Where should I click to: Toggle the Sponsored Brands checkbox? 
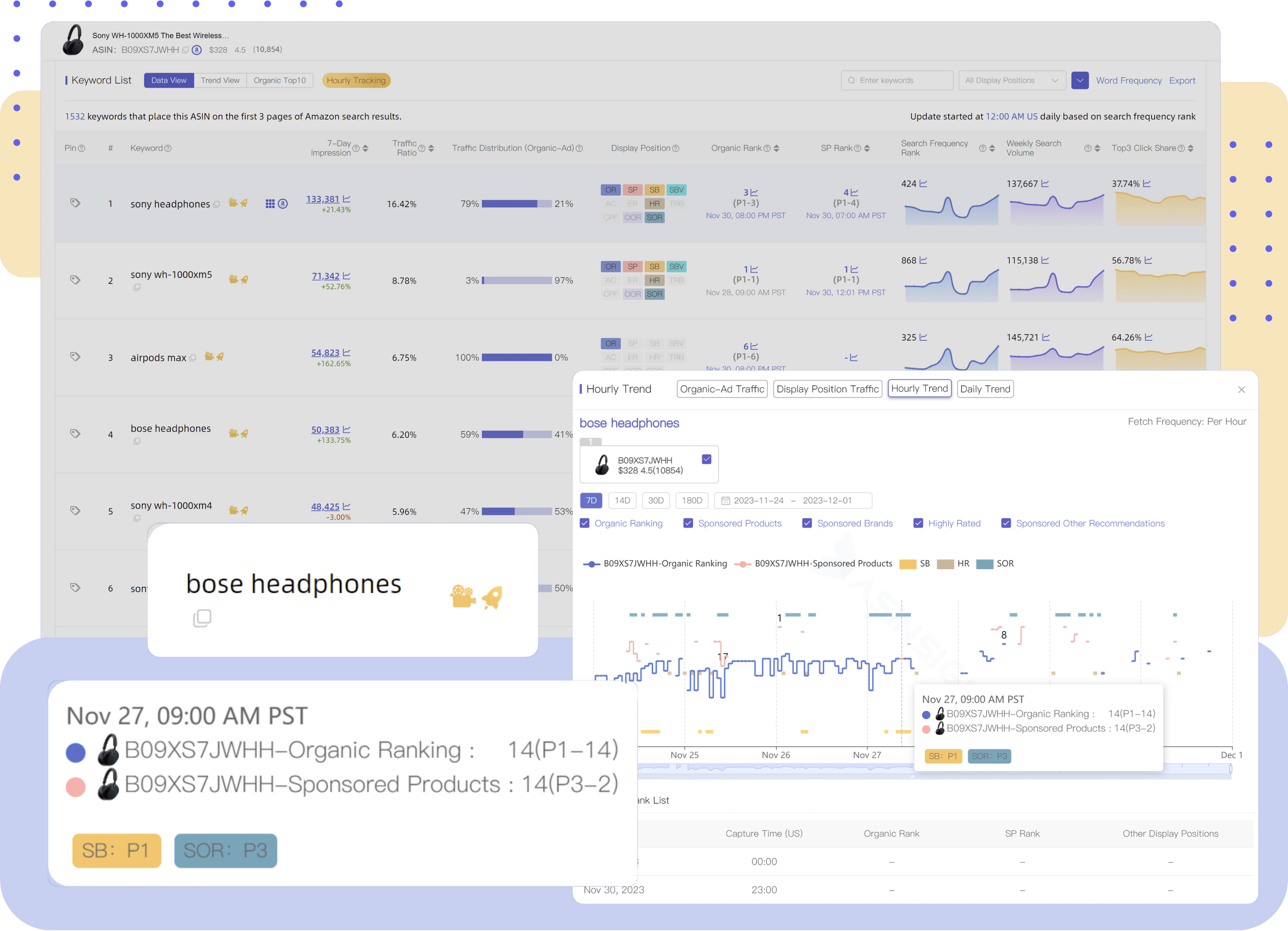tap(807, 523)
